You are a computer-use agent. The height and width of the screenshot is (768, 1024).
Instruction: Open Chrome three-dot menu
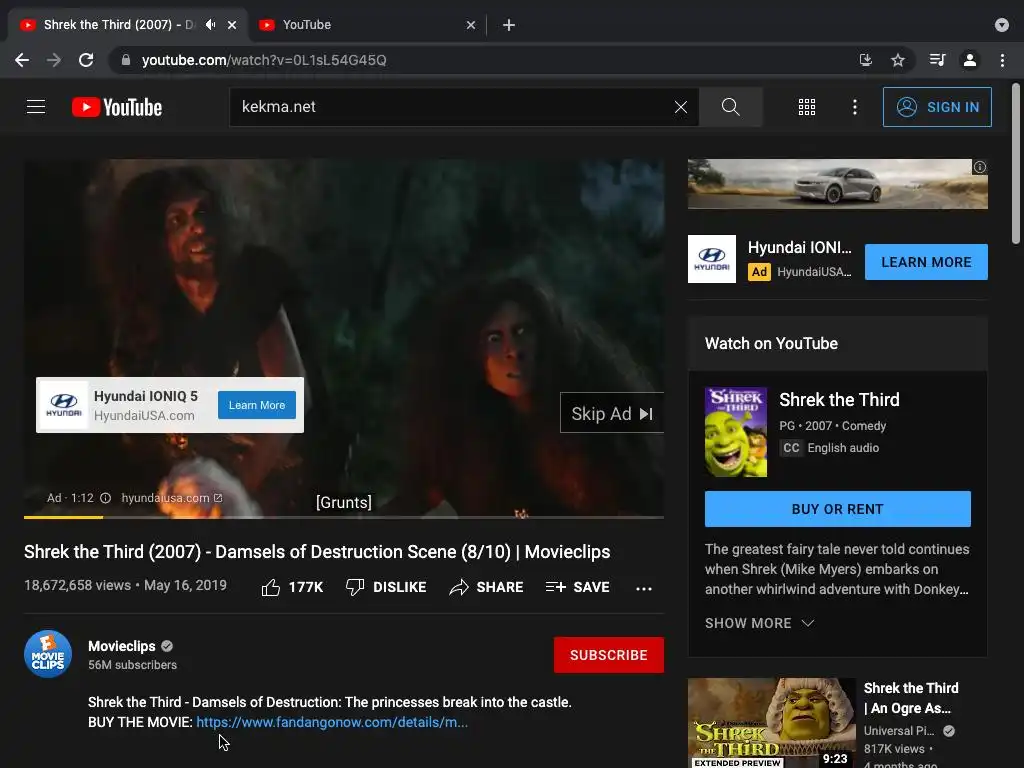[x=1002, y=60]
